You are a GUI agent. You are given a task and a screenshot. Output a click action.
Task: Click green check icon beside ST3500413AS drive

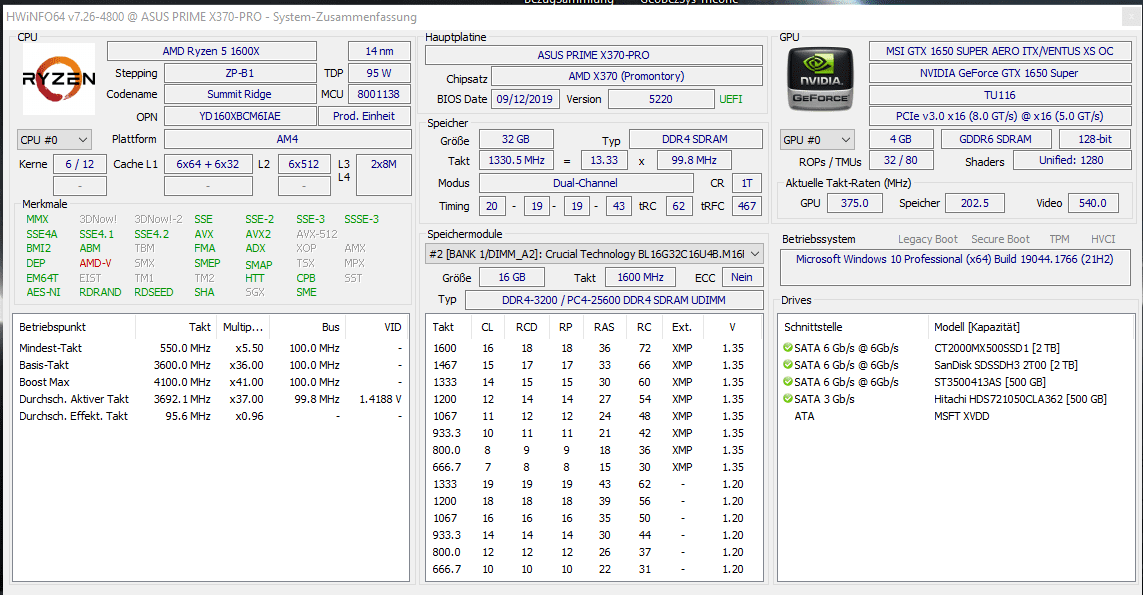pos(787,381)
